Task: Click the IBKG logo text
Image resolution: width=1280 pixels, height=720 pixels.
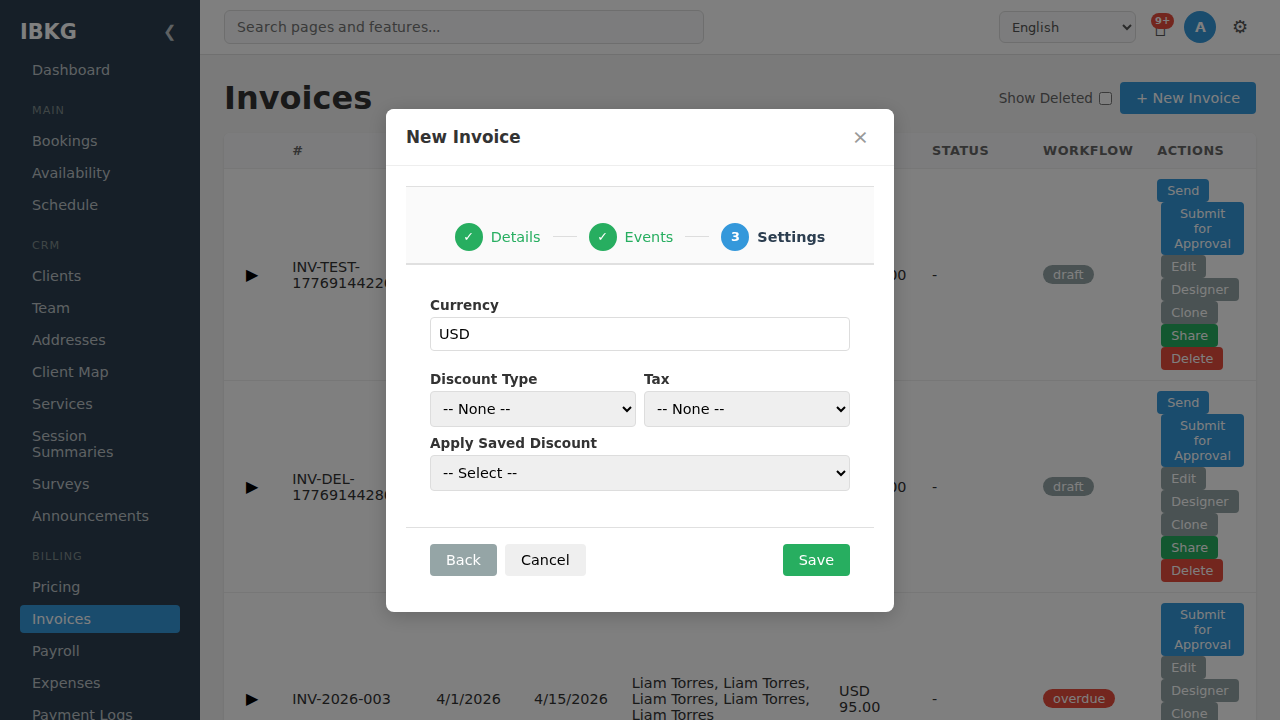Action: tap(48, 31)
